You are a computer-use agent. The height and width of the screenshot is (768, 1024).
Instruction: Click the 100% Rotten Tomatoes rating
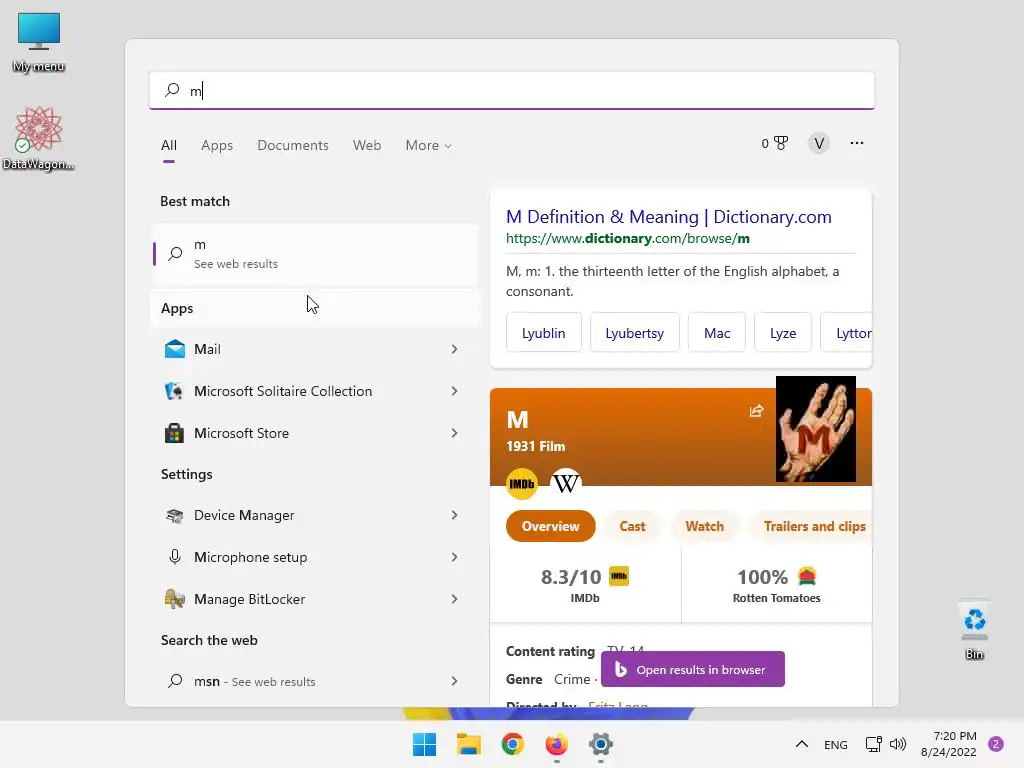point(776,584)
